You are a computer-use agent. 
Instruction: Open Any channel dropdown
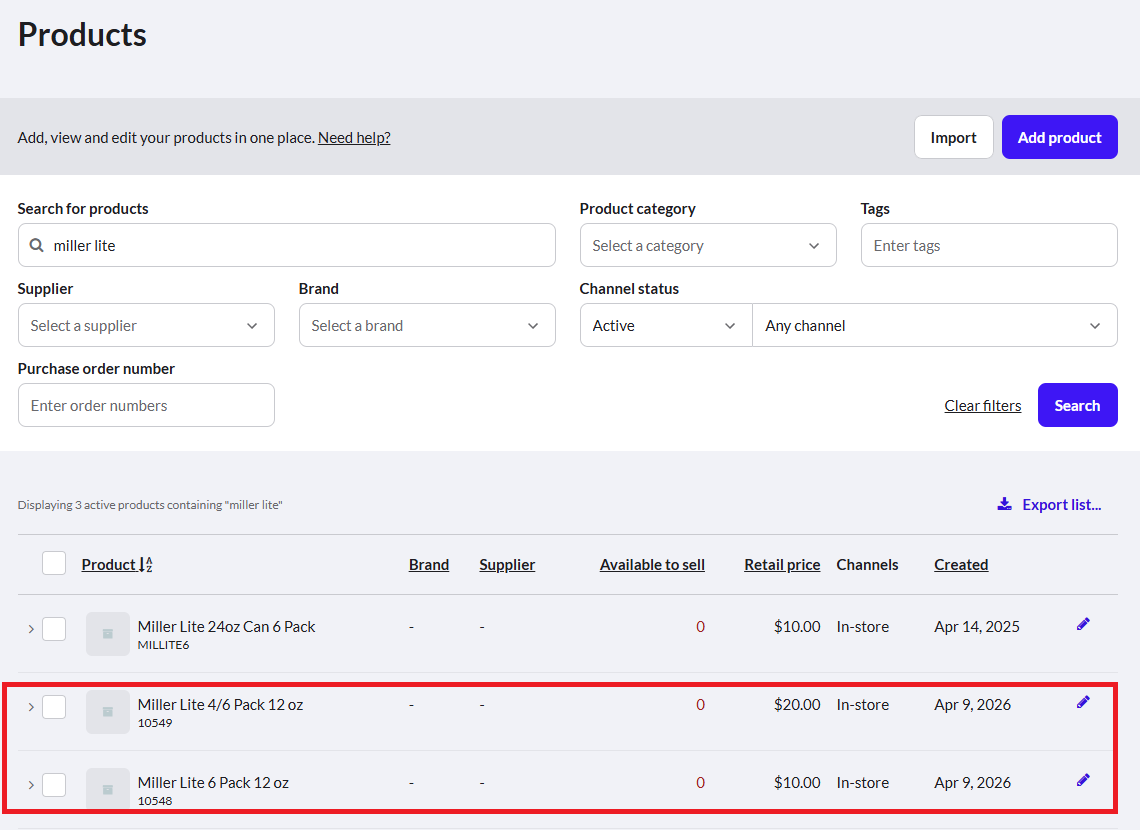pos(934,326)
